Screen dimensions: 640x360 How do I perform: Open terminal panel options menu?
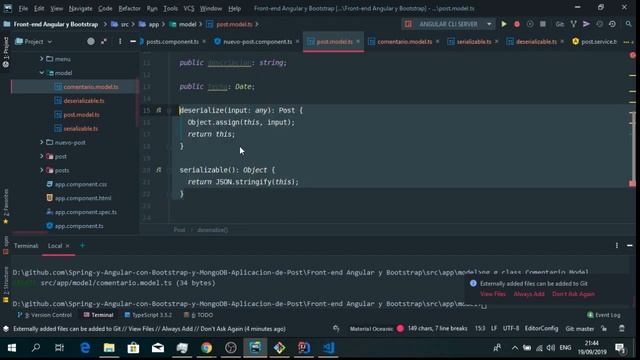click(617, 245)
